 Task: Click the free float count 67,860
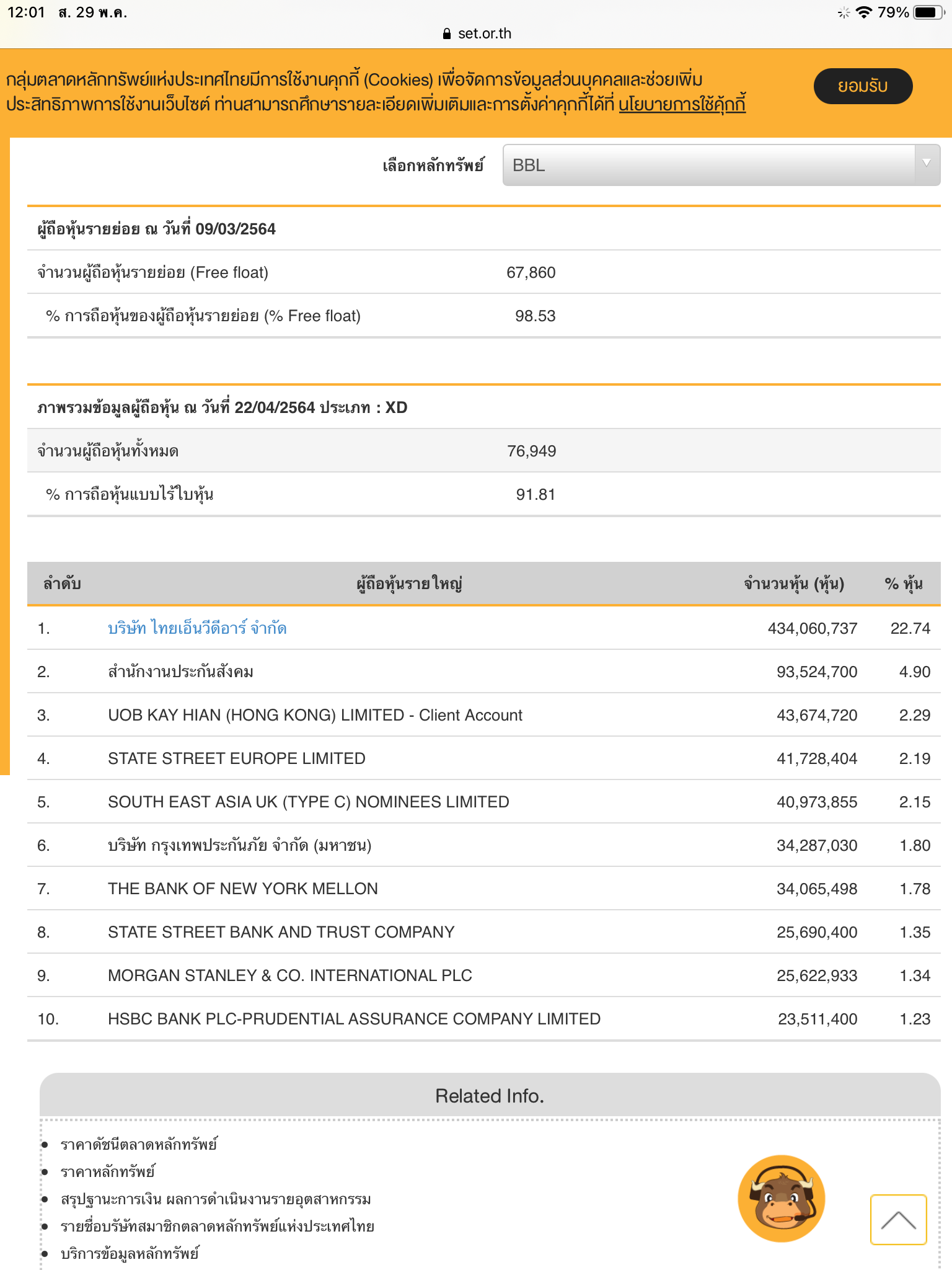pos(531,272)
